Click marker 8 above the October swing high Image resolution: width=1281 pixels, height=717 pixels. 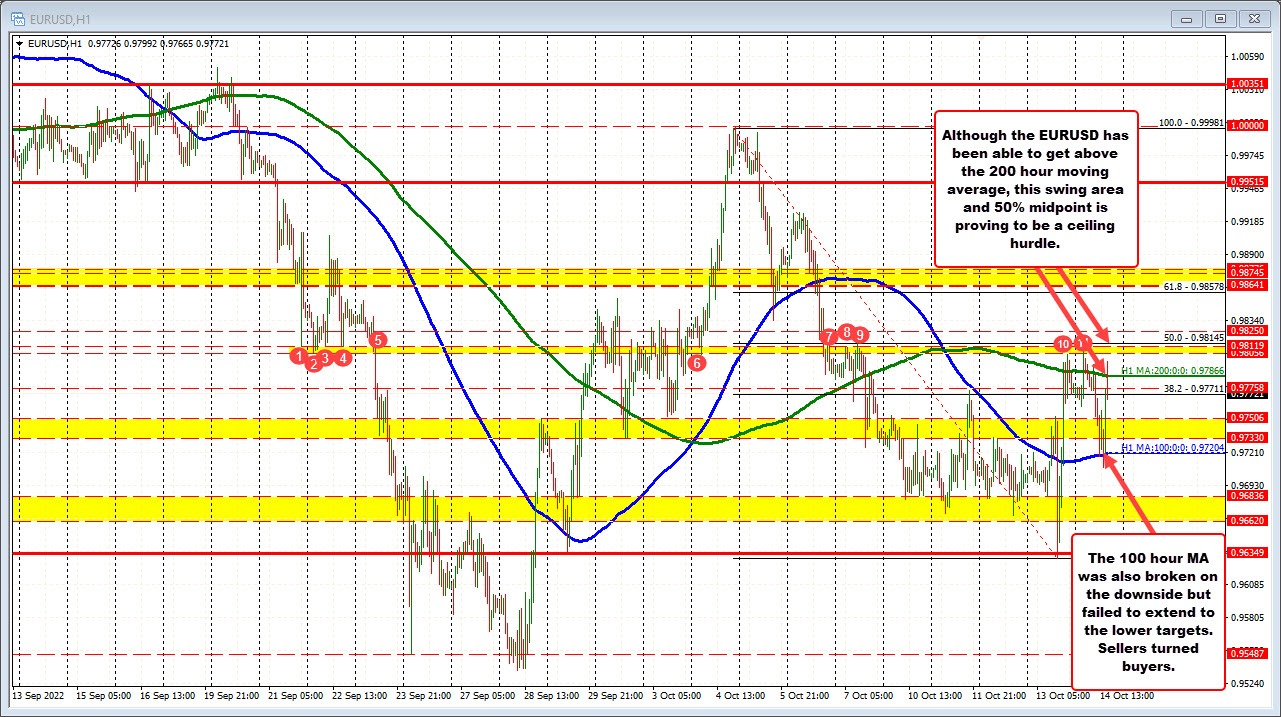[845, 331]
